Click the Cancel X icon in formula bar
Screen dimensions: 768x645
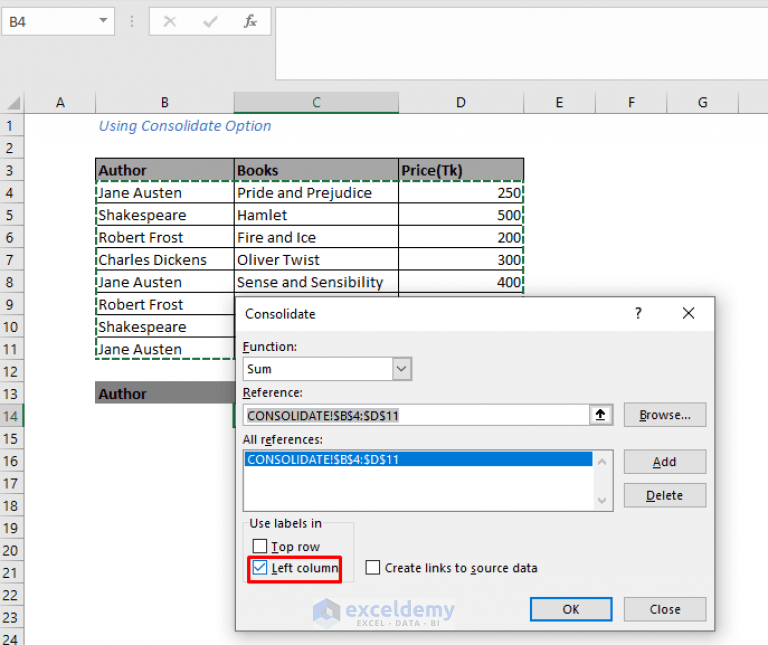pyautogui.click(x=169, y=22)
